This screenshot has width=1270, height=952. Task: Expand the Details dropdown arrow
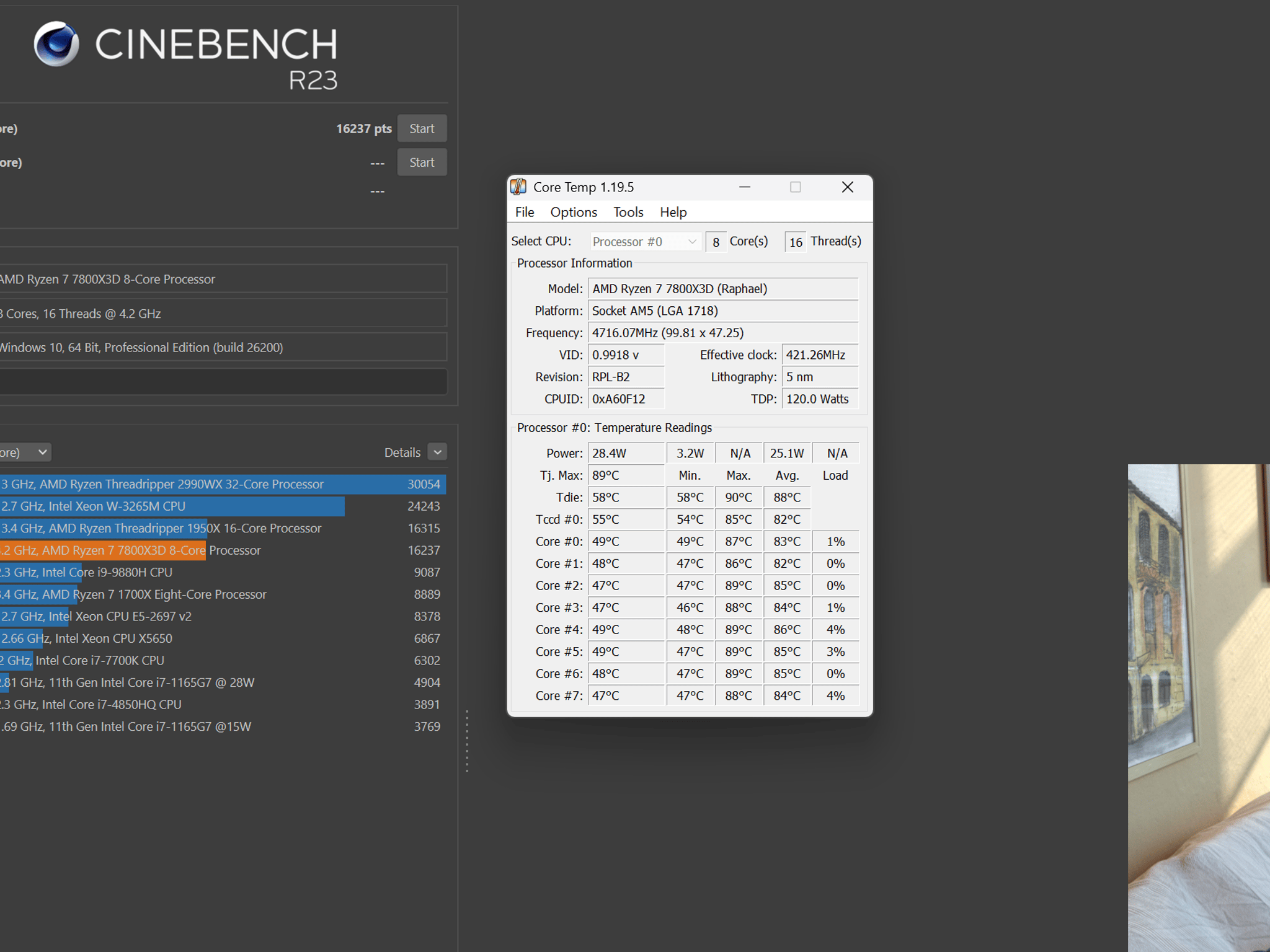tap(438, 452)
